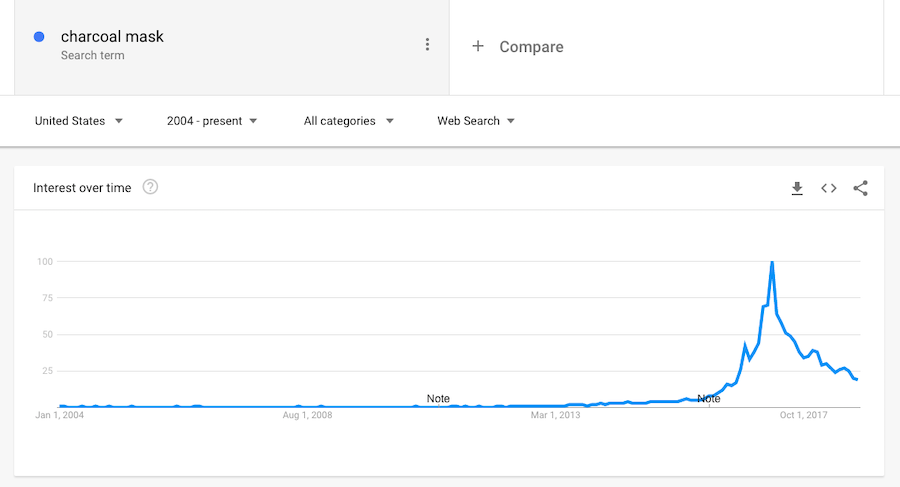
Task: Click the plus icon to add comparison
Action: click(x=478, y=46)
